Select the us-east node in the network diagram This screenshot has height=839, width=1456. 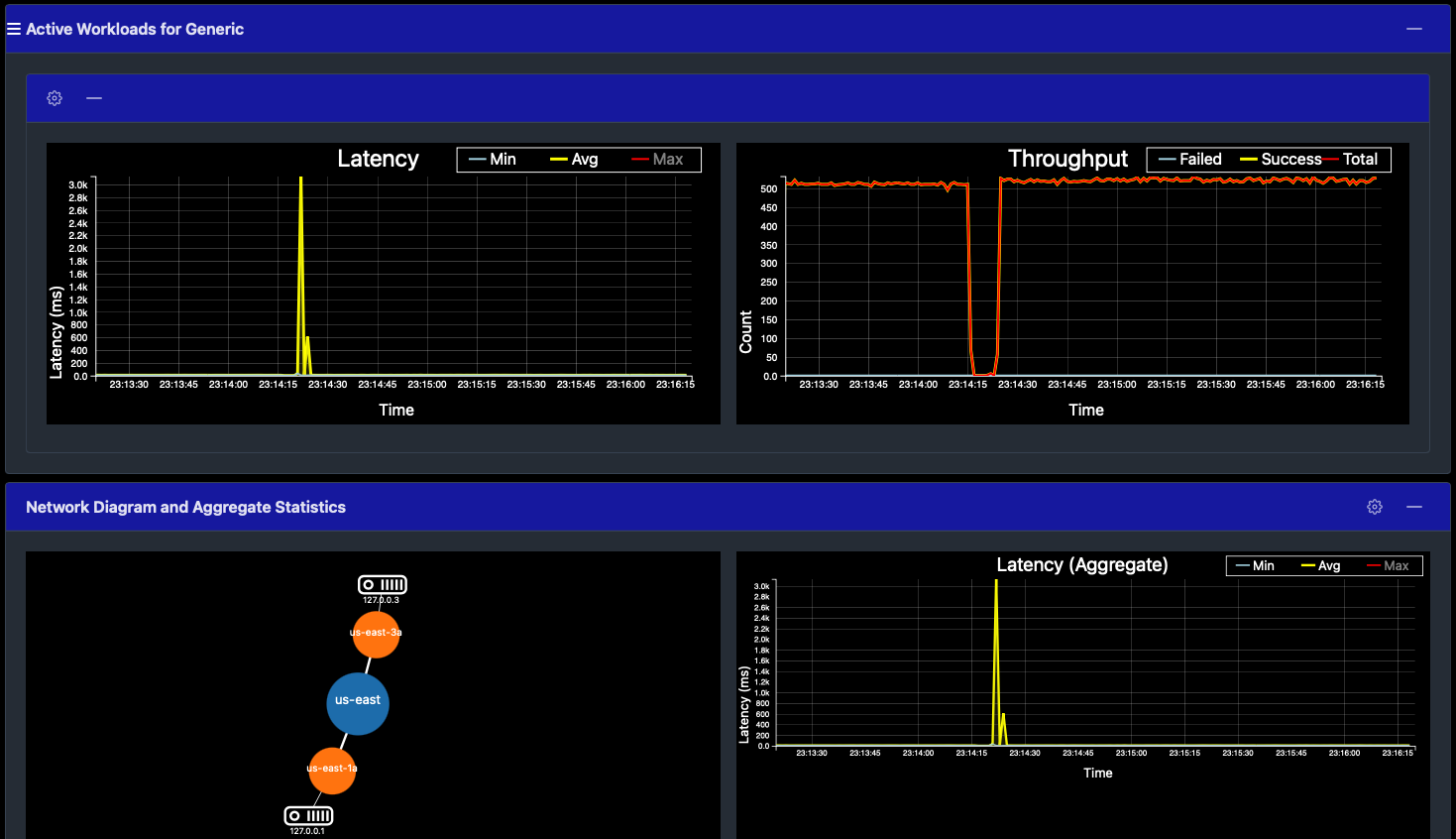pos(358,704)
